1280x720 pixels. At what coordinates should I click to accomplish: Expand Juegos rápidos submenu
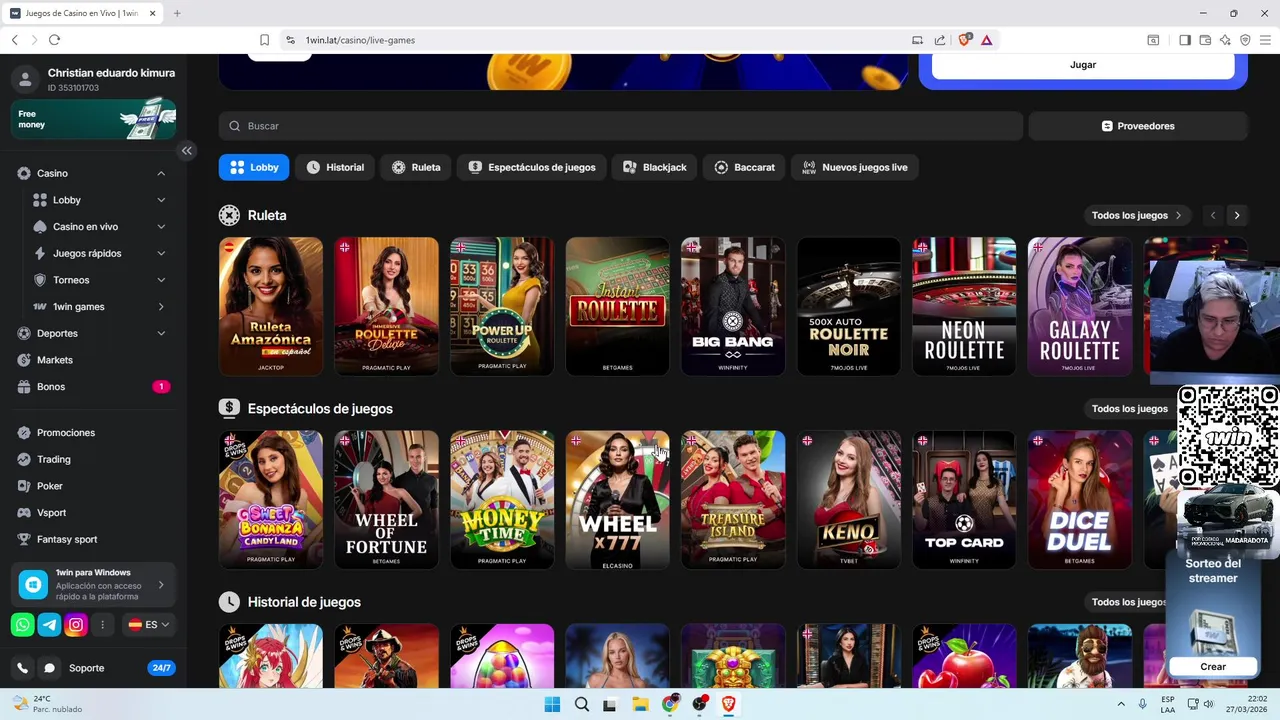[161, 253]
